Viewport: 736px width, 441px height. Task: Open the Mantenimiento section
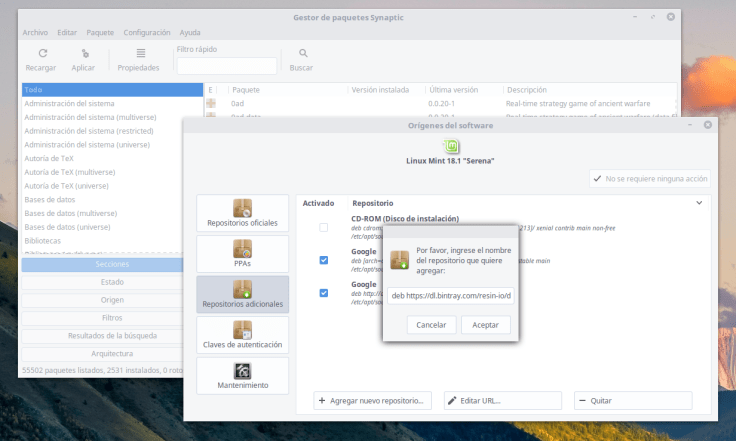tap(242, 375)
